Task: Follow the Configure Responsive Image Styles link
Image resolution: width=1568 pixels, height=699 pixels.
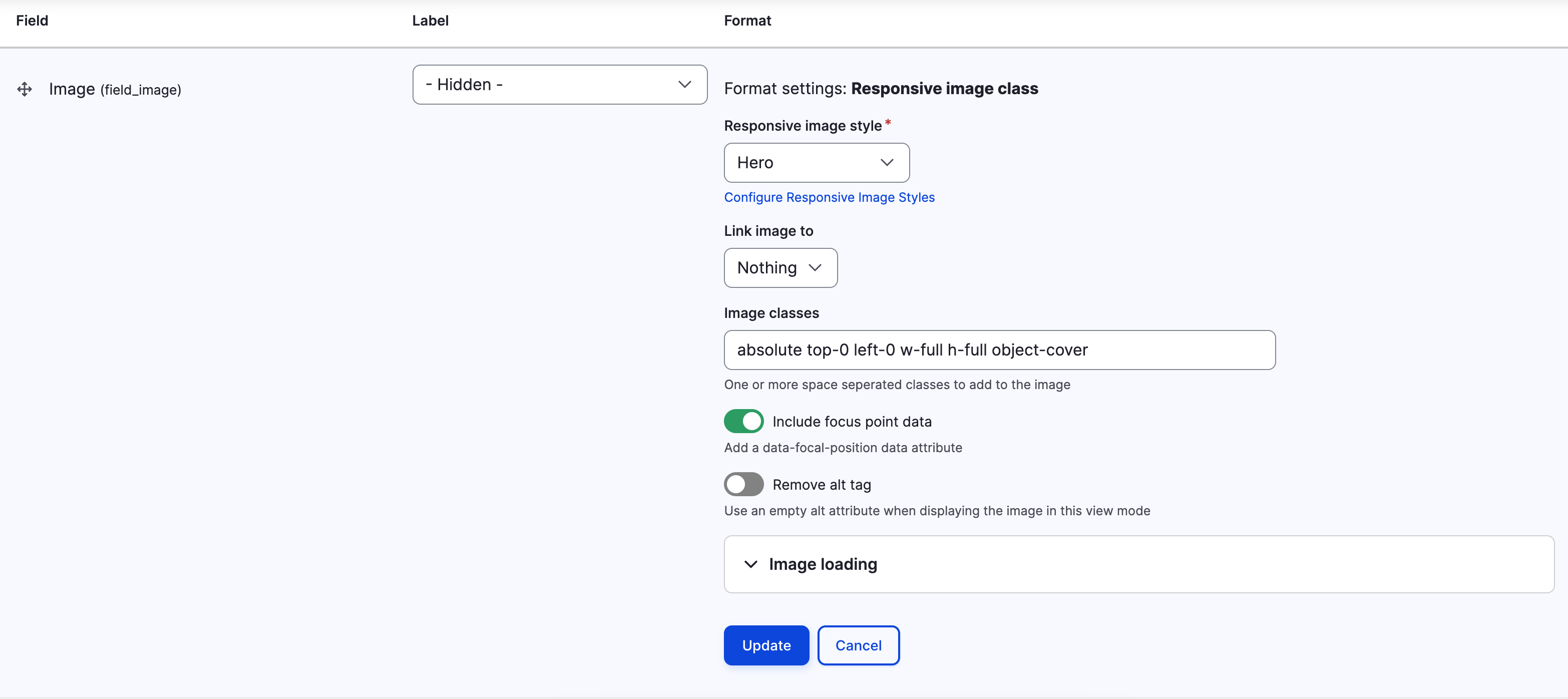Action: click(x=829, y=197)
